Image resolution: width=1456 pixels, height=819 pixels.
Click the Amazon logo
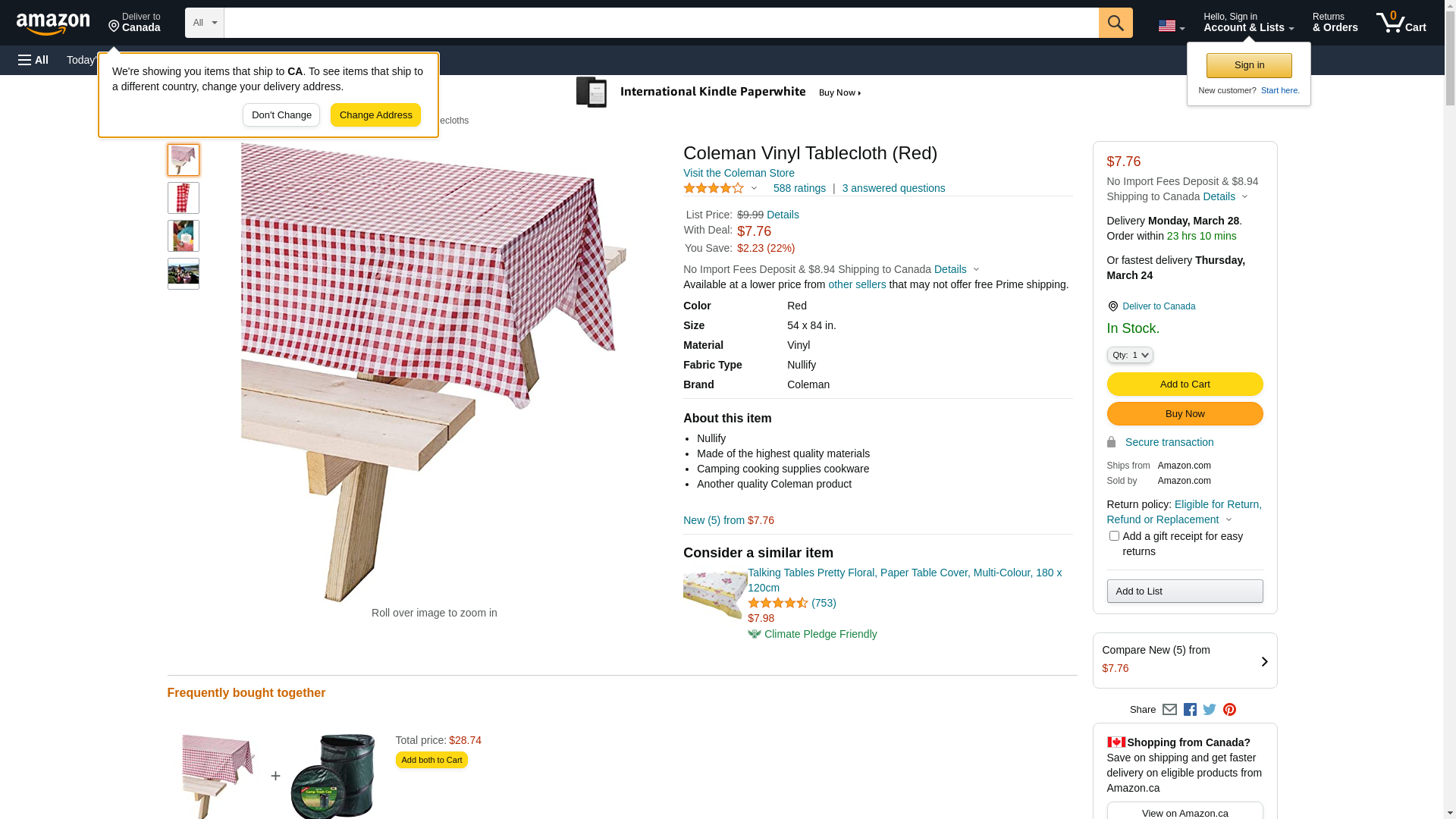(x=53, y=24)
